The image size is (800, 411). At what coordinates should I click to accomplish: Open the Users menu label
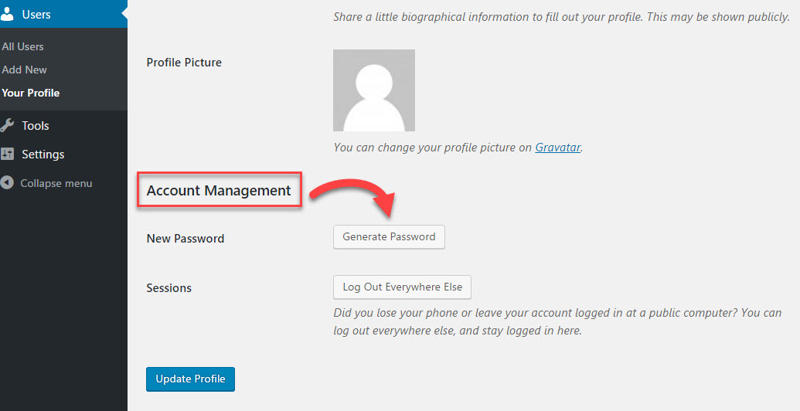coord(36,15)
